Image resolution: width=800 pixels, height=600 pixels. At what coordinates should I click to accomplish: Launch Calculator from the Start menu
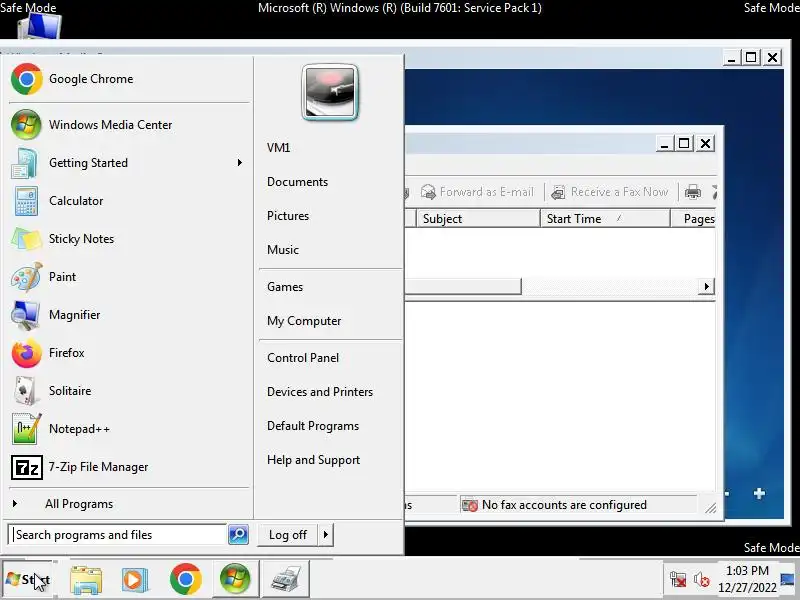pyautogui.click(x=130, y=201)
